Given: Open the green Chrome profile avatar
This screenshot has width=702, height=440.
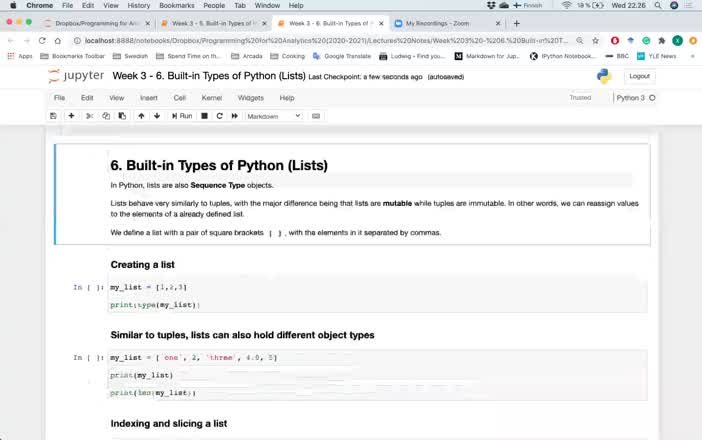Looking at the screenshot, I should [x=677, y=41].
